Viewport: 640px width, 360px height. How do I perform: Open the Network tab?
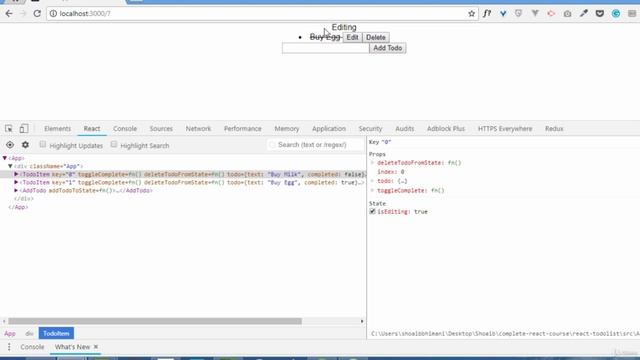[x=198, y=129]
